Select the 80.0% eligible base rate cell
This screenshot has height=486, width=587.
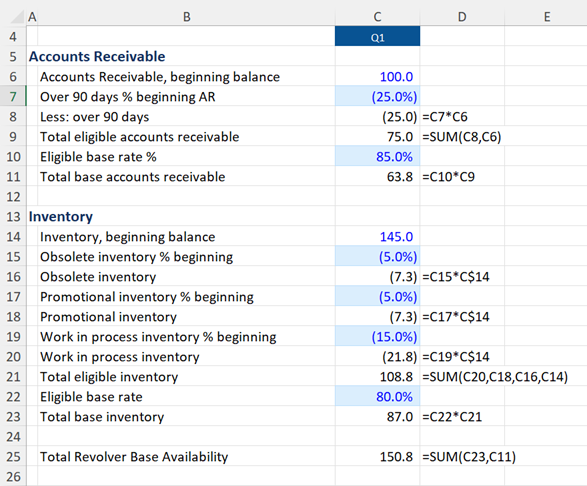(377, 397)
